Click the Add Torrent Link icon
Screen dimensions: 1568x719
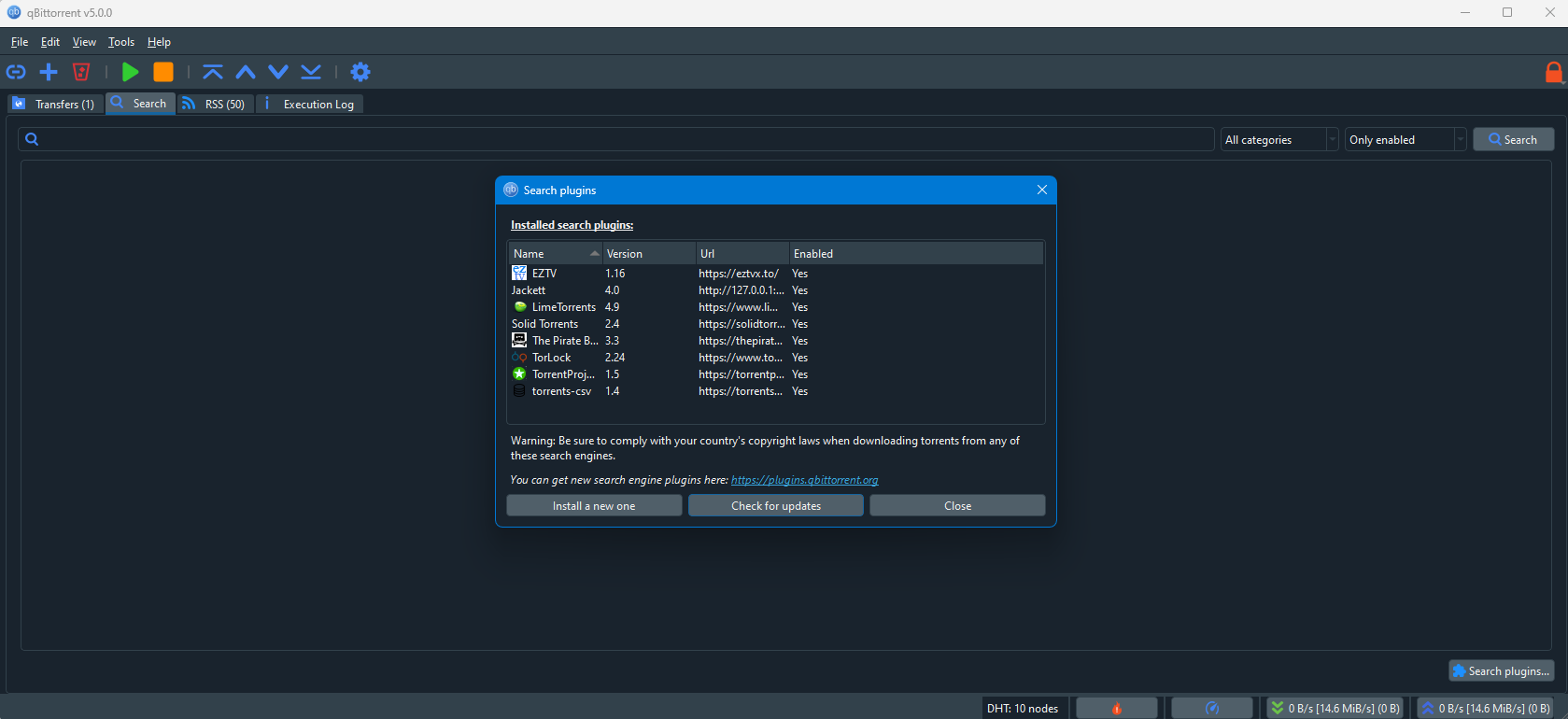[16, 72]
